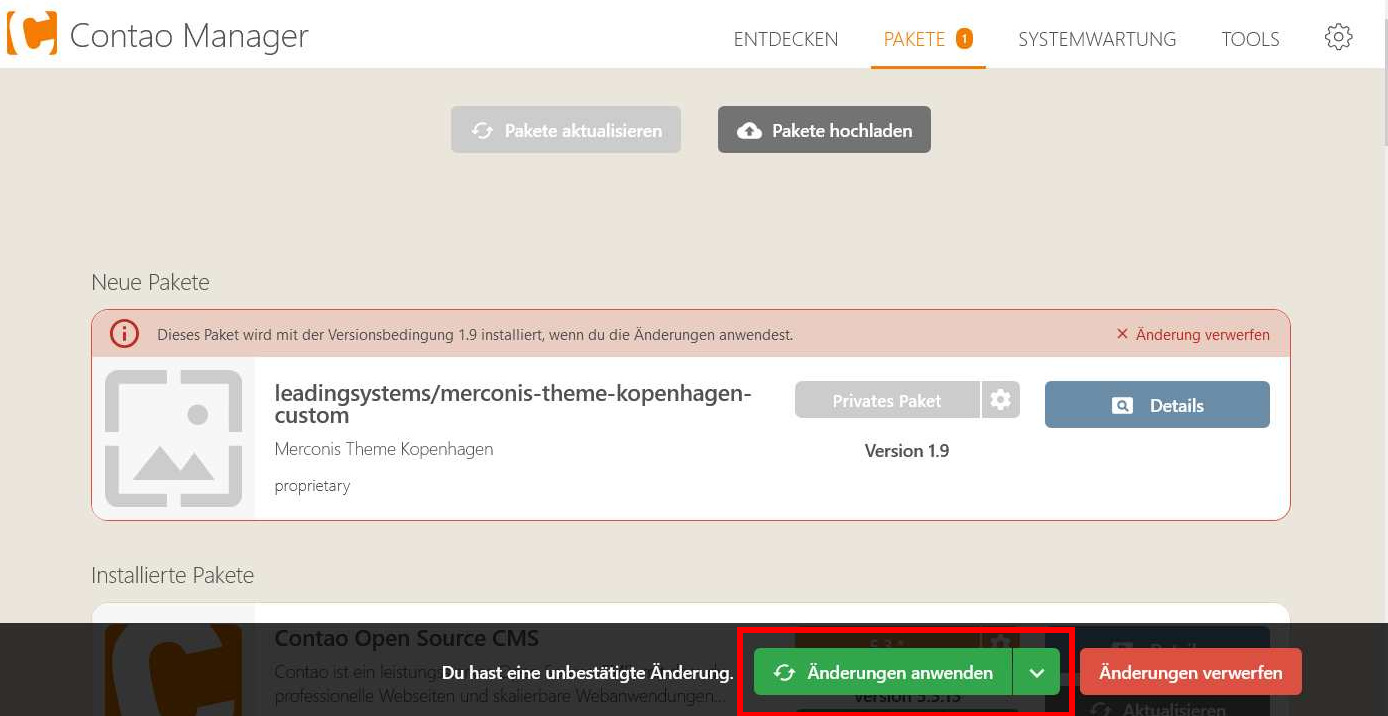Open the Systemwartung menu
Viewport: 1388px width, 716px height.
click(x=1097, y=39)
